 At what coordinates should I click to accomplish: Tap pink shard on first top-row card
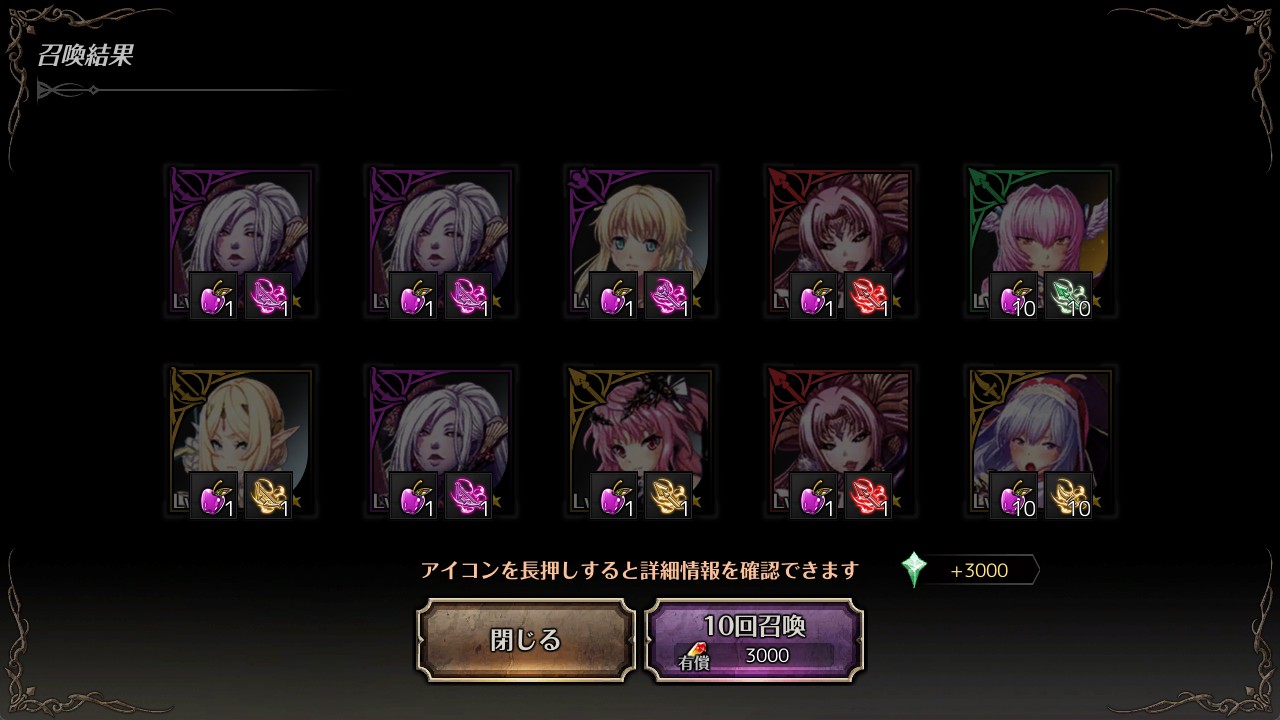(x=268, y=296)
